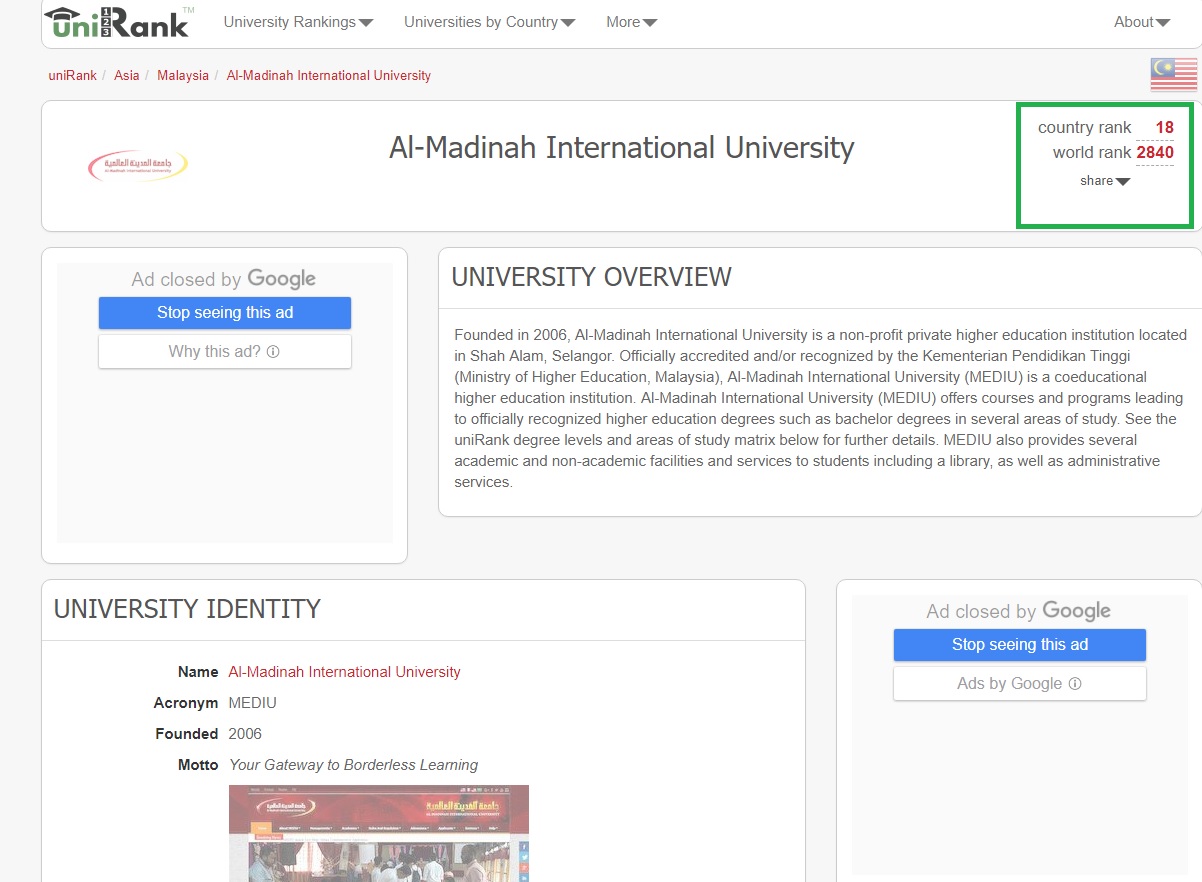Image resolution: width=1202 pixels, height=882 pixels.
Task: Open the university website screenshot thumbnail
Action: pos(379,833)
